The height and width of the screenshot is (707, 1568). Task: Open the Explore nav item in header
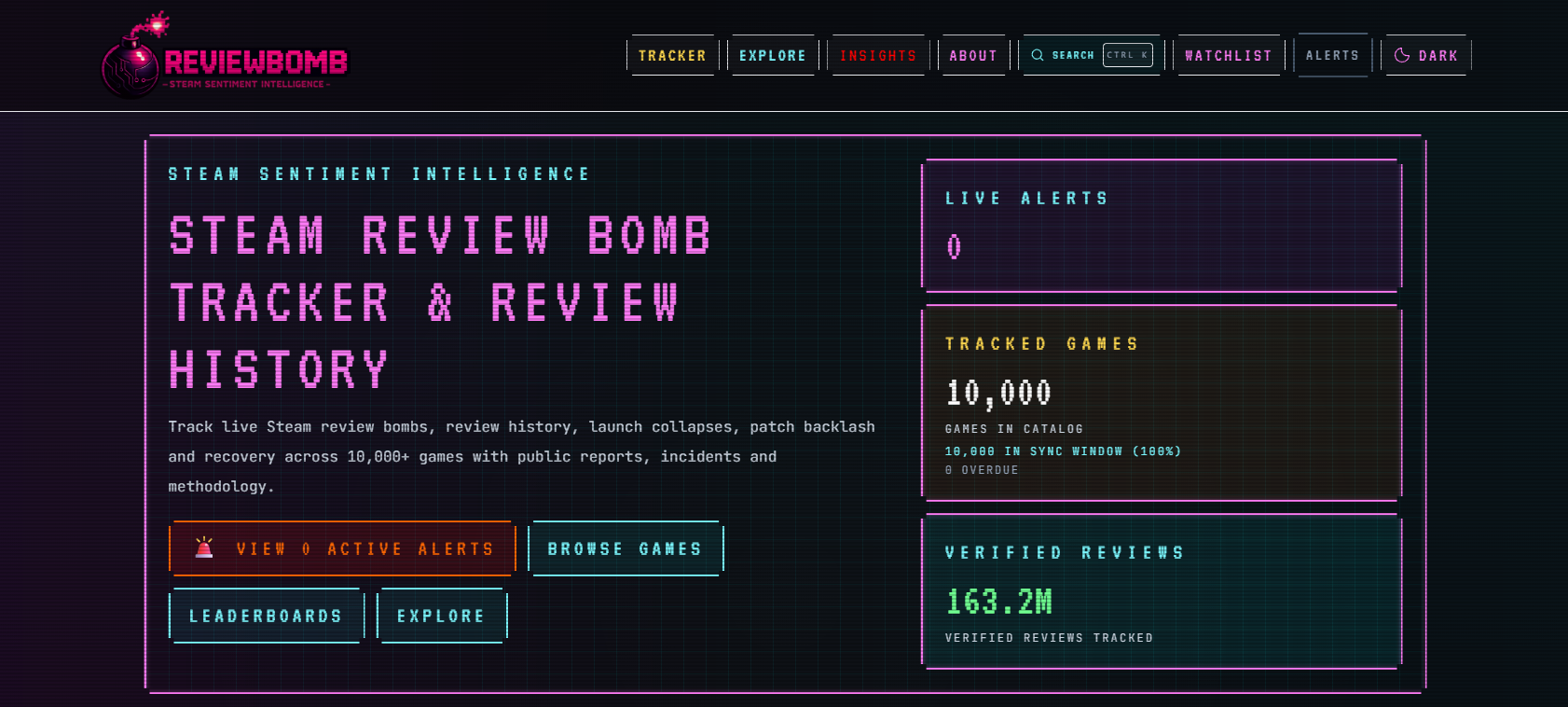773,55
